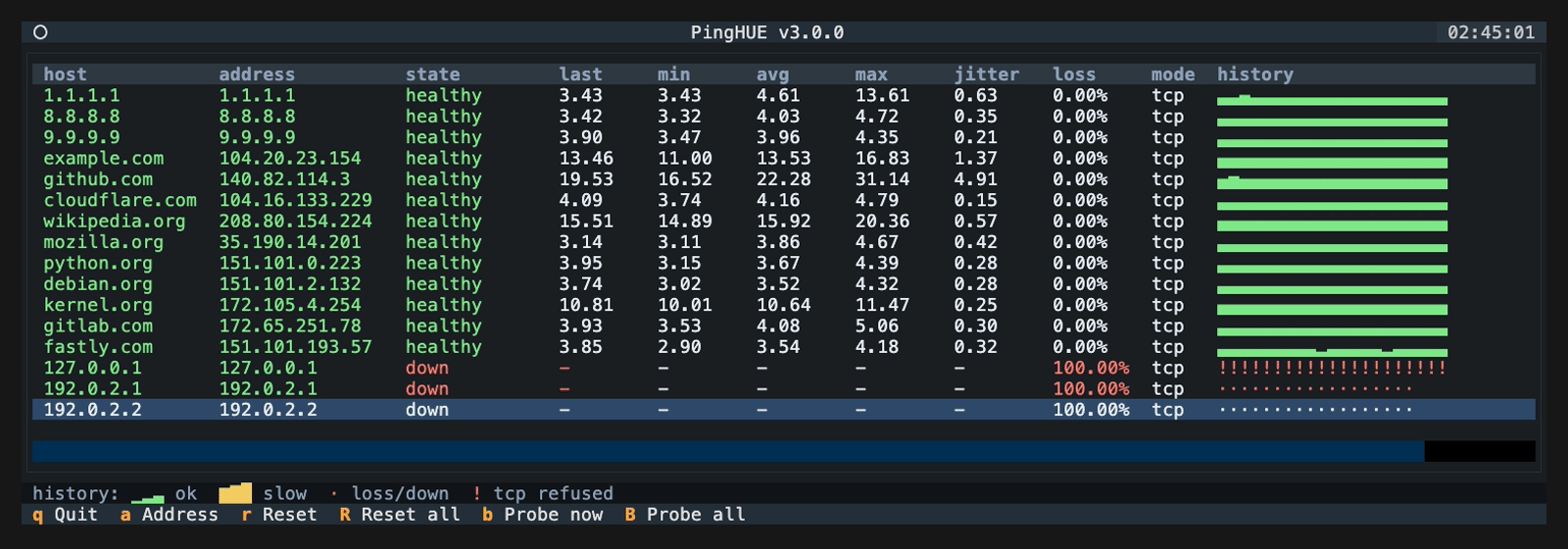Click the max value 31.14
The height and width of the screenshot is (549, 1568).
point(882,179)
